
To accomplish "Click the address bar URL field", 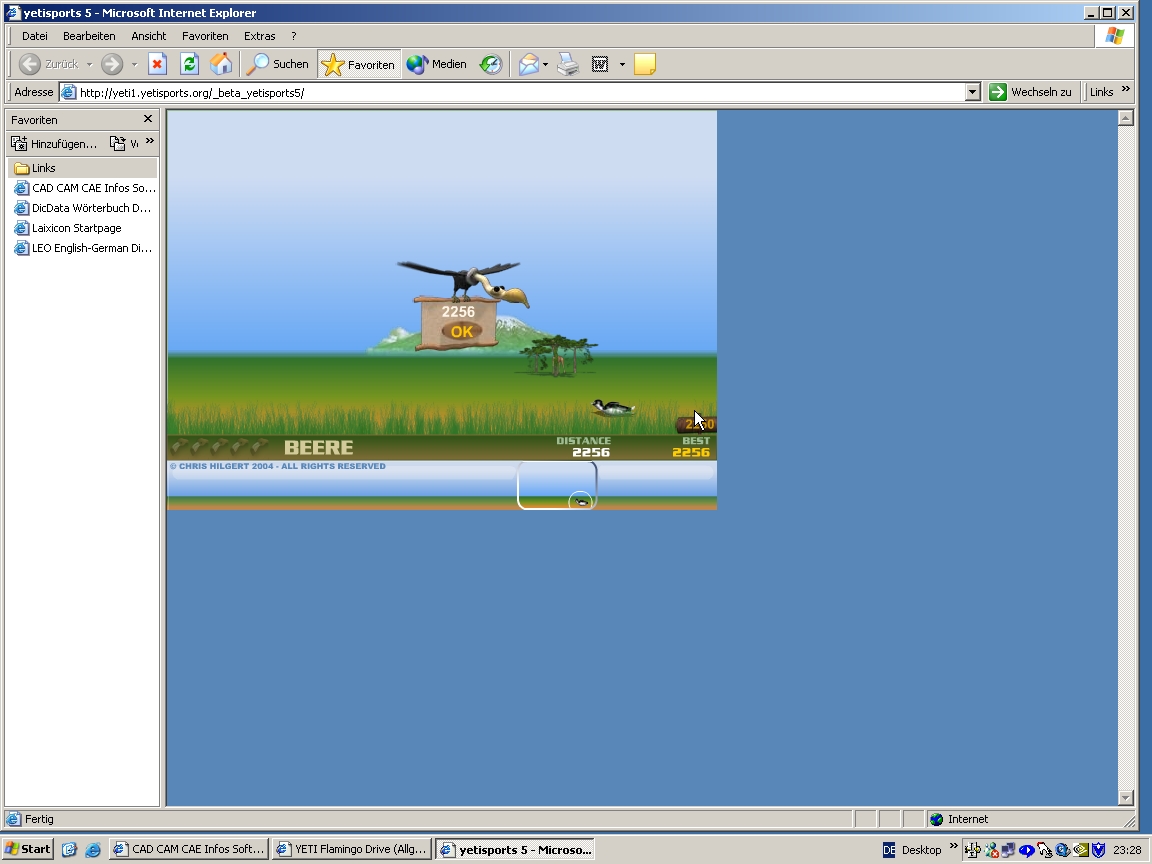I will coord(512,93).
